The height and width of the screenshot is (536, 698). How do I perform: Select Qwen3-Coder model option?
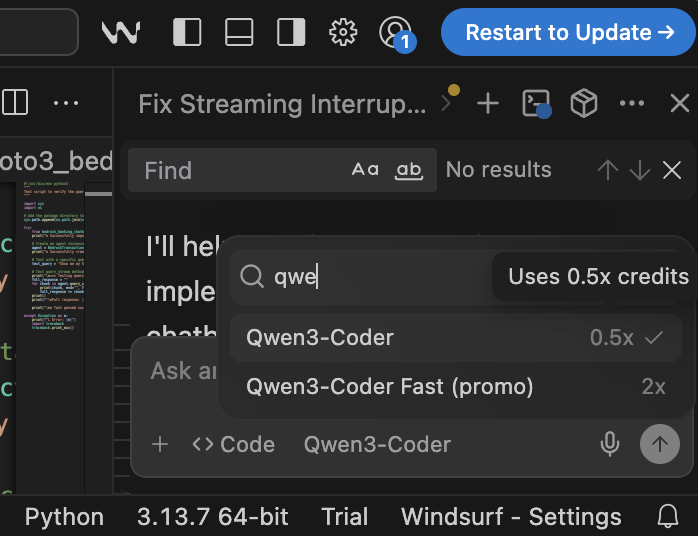[455, 337]
